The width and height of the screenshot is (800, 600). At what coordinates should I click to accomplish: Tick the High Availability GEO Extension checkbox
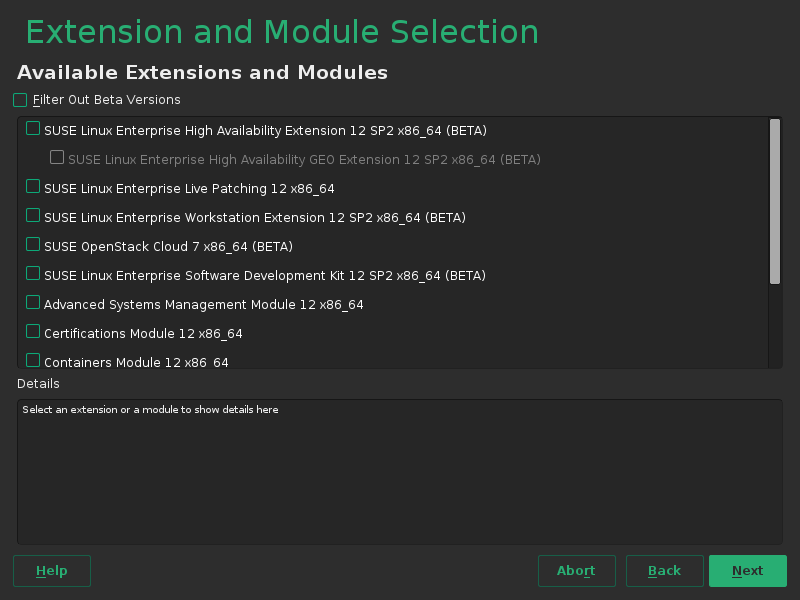pos(57,158)
